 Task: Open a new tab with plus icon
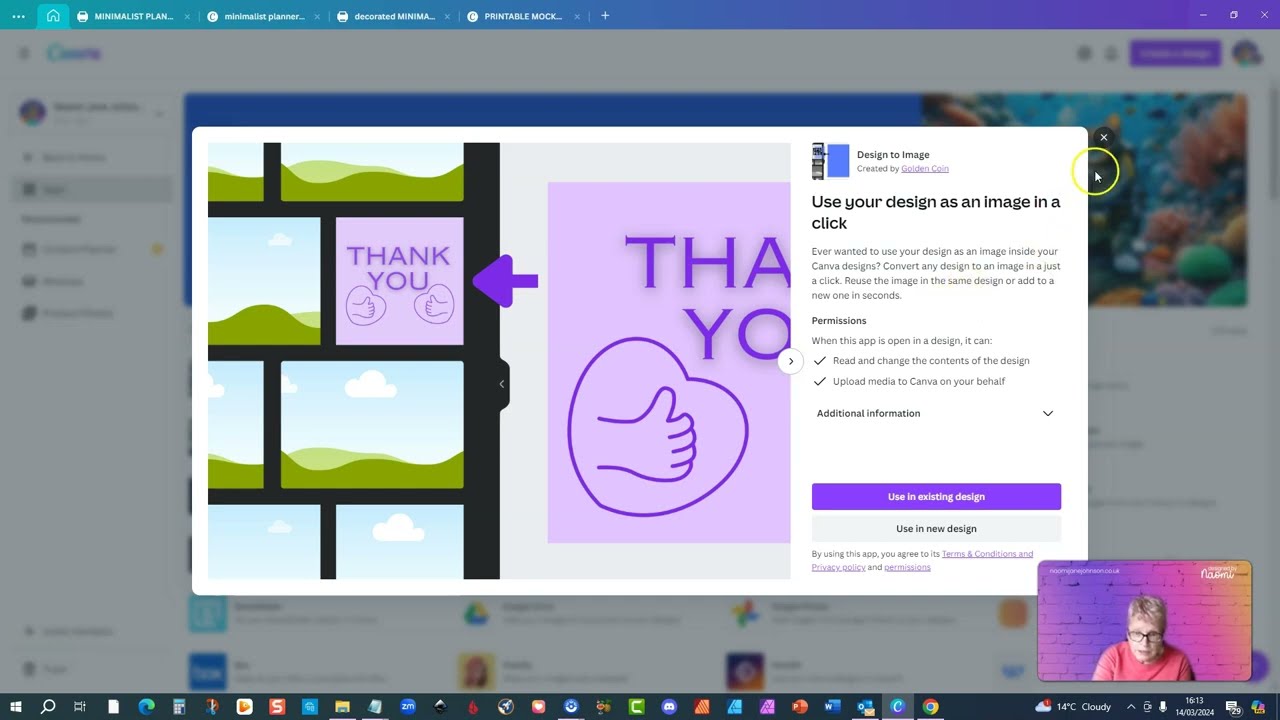(x=604, y=16)
